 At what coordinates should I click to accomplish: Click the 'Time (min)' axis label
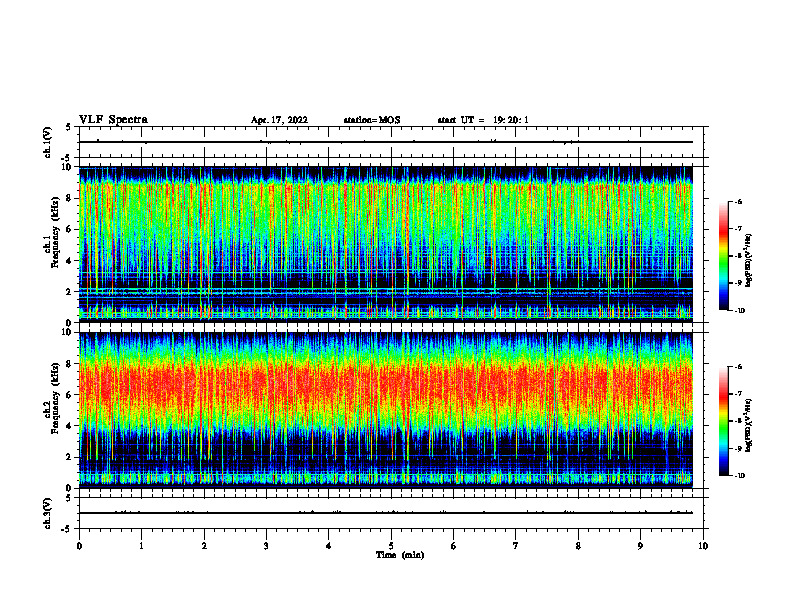coord(400,555)
